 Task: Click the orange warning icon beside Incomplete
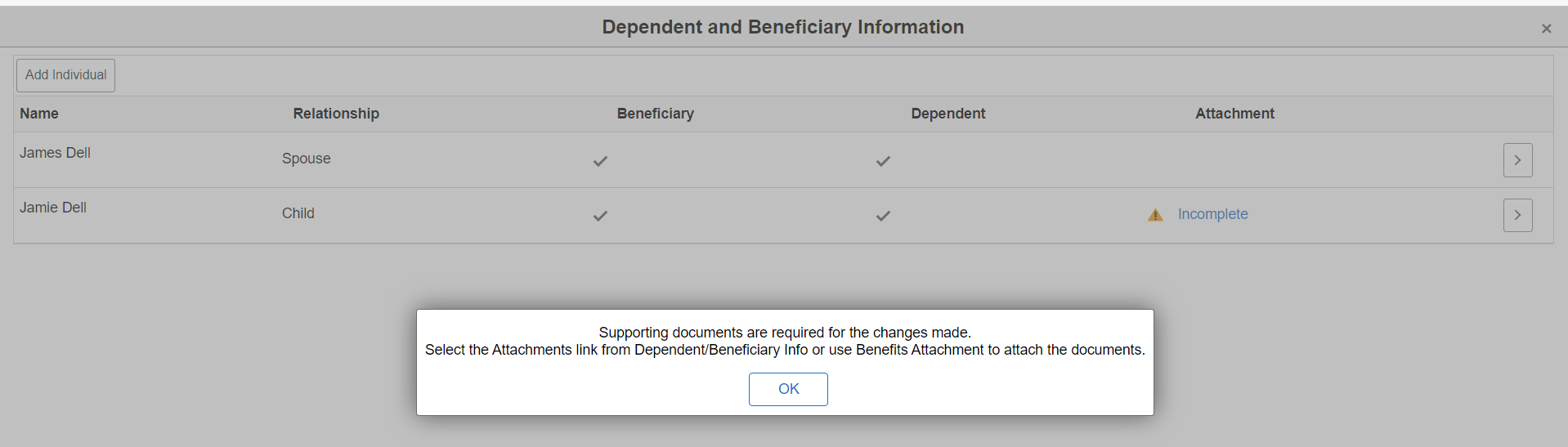tap(1155, 215)
